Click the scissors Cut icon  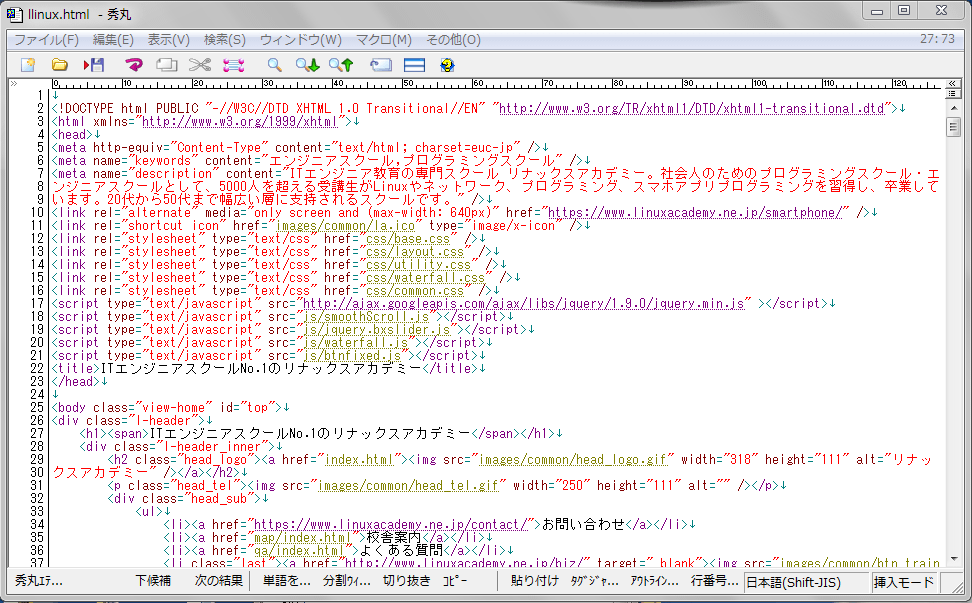coord(200,65)
